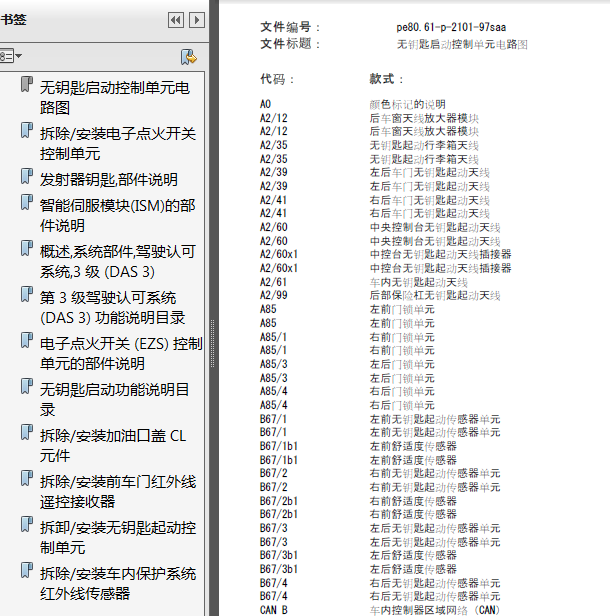The image size is (610, 616).
Task: Open bookmark 智能伺服模块(ISM)的部件说明
Action: [117, 215]
